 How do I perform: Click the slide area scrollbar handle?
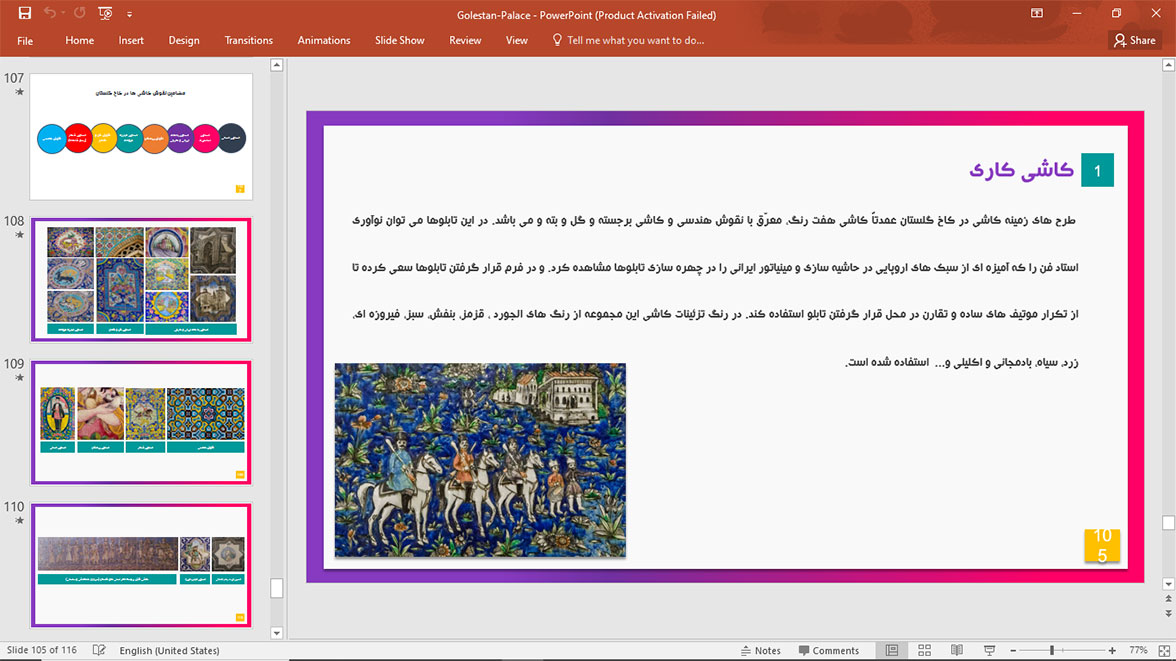1168,522
